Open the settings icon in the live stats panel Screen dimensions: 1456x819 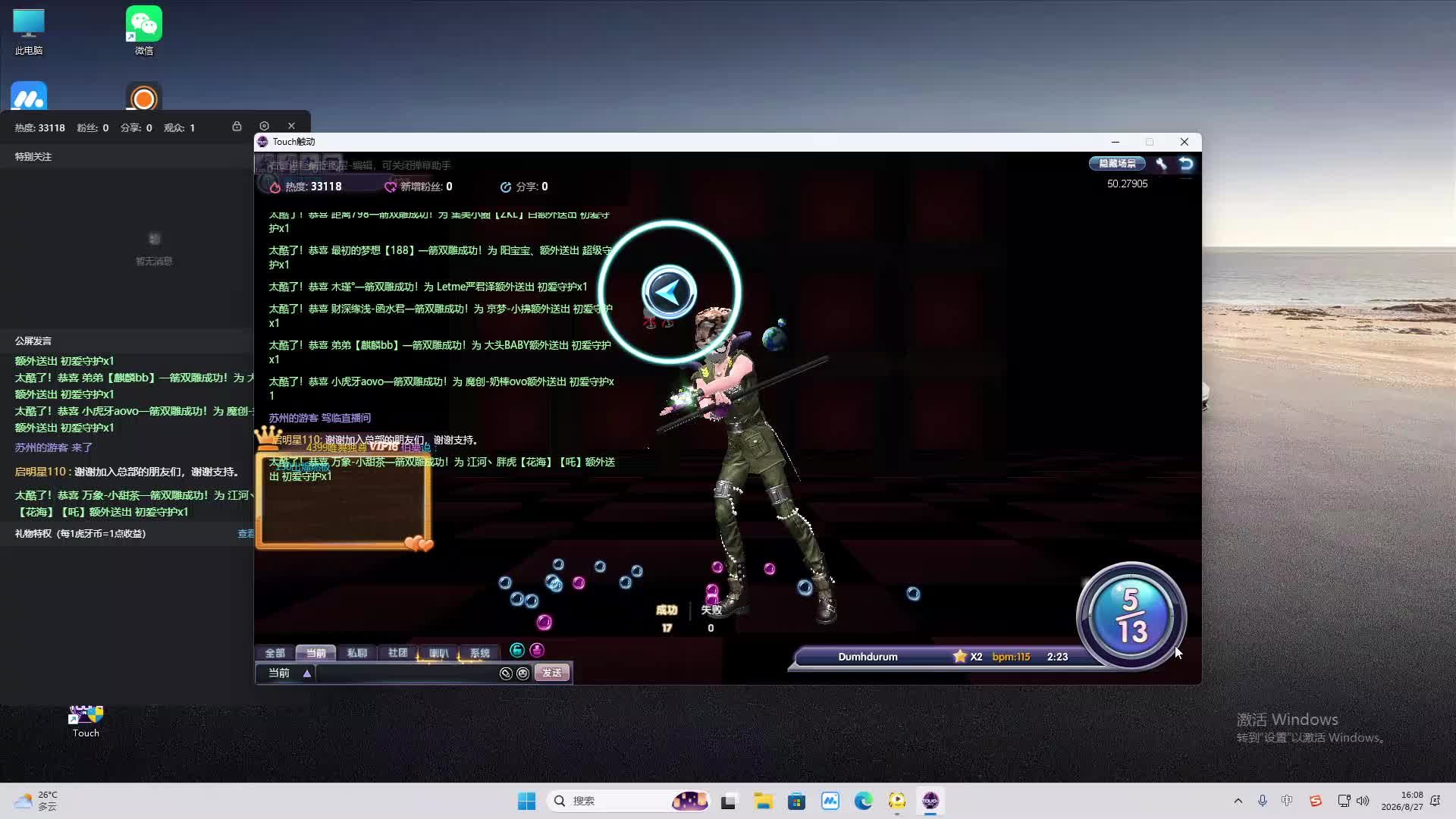click(264, 126)
